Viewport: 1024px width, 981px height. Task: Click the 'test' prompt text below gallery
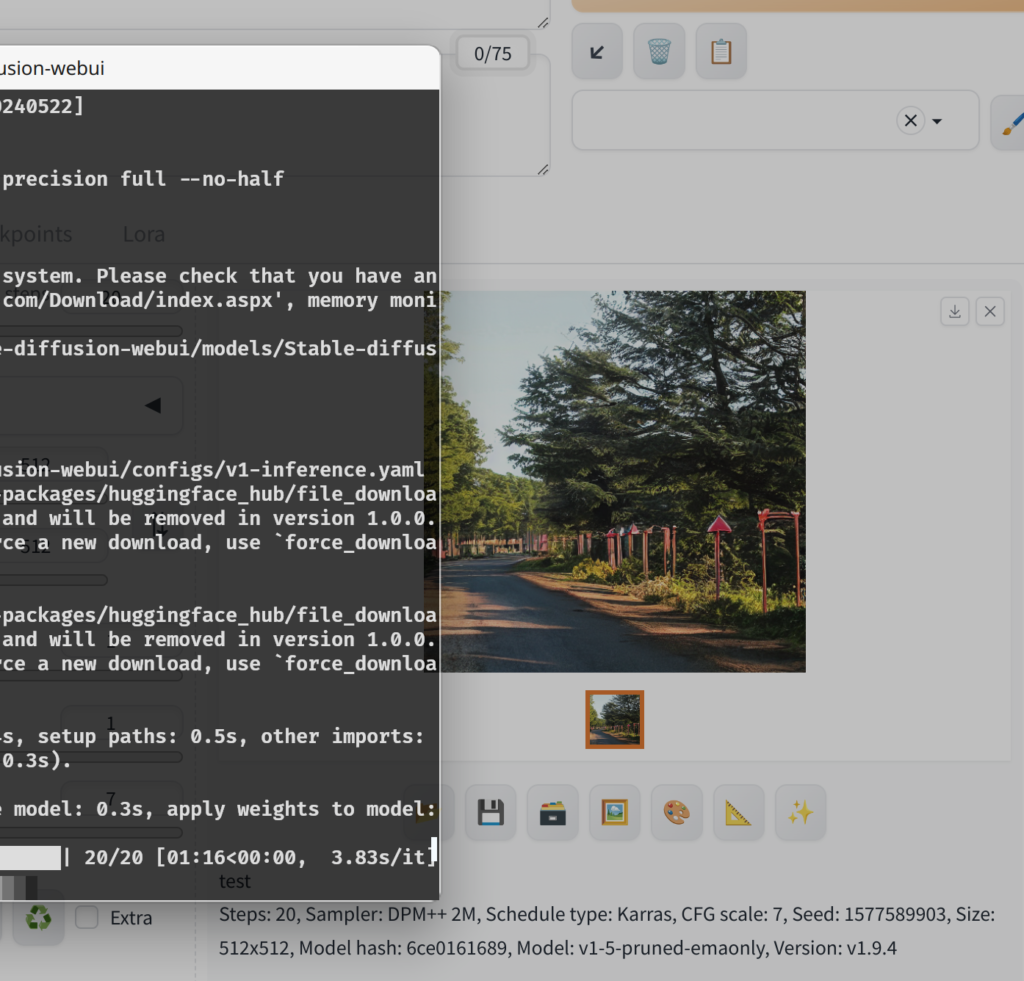click(234, 882)
